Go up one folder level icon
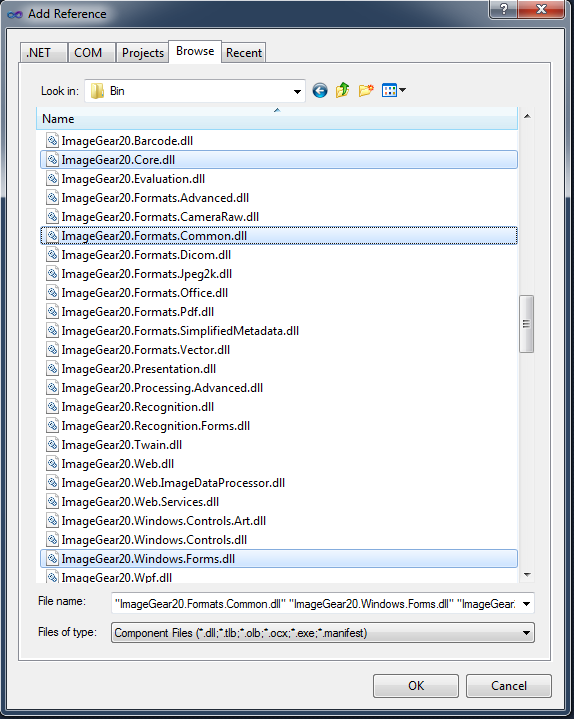Viewport: 574px width, 719px height. point(342,90)
